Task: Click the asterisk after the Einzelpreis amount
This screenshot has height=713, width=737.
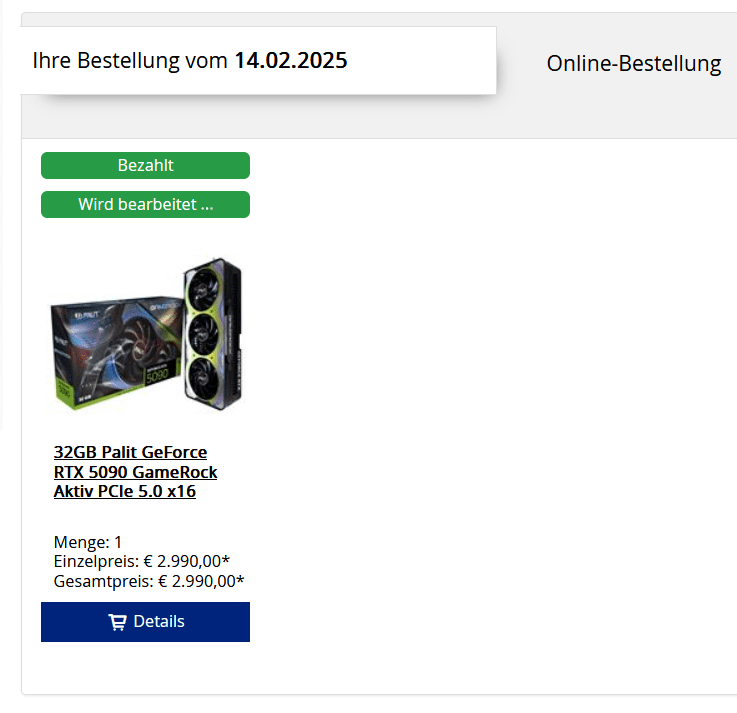Action: click(x=226, y=559)
